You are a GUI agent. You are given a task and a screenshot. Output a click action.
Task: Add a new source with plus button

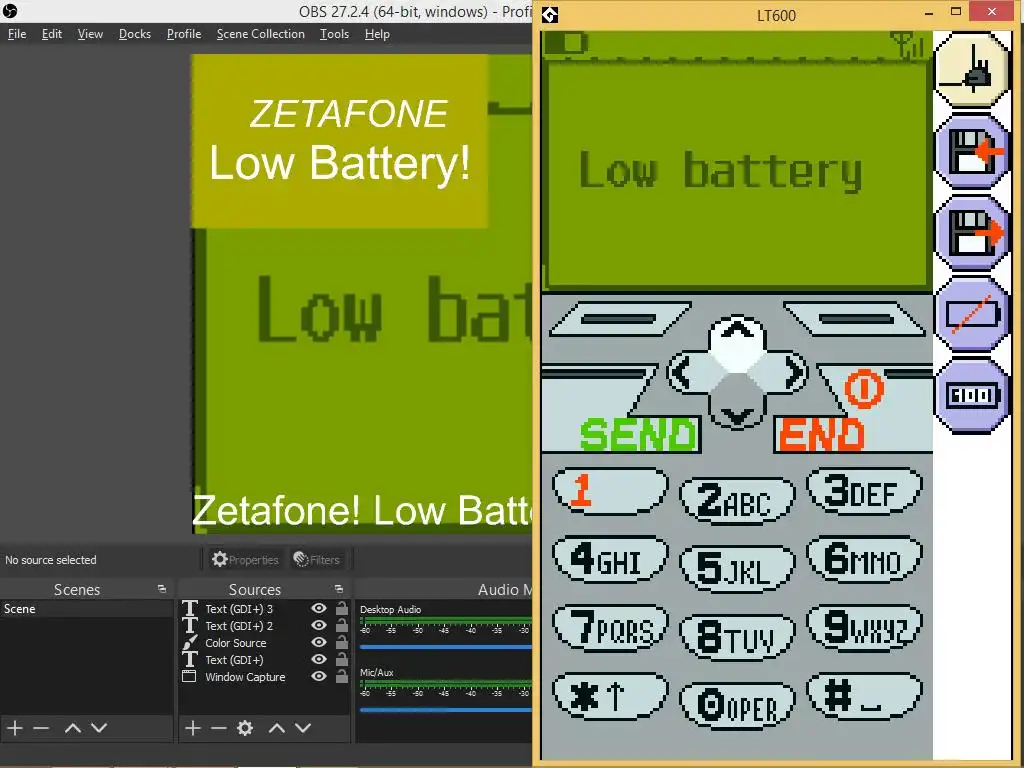[192, 728]
